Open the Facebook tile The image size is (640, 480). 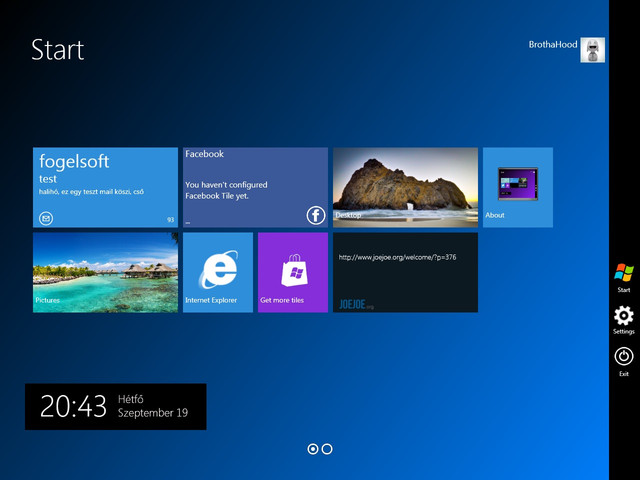255,187
